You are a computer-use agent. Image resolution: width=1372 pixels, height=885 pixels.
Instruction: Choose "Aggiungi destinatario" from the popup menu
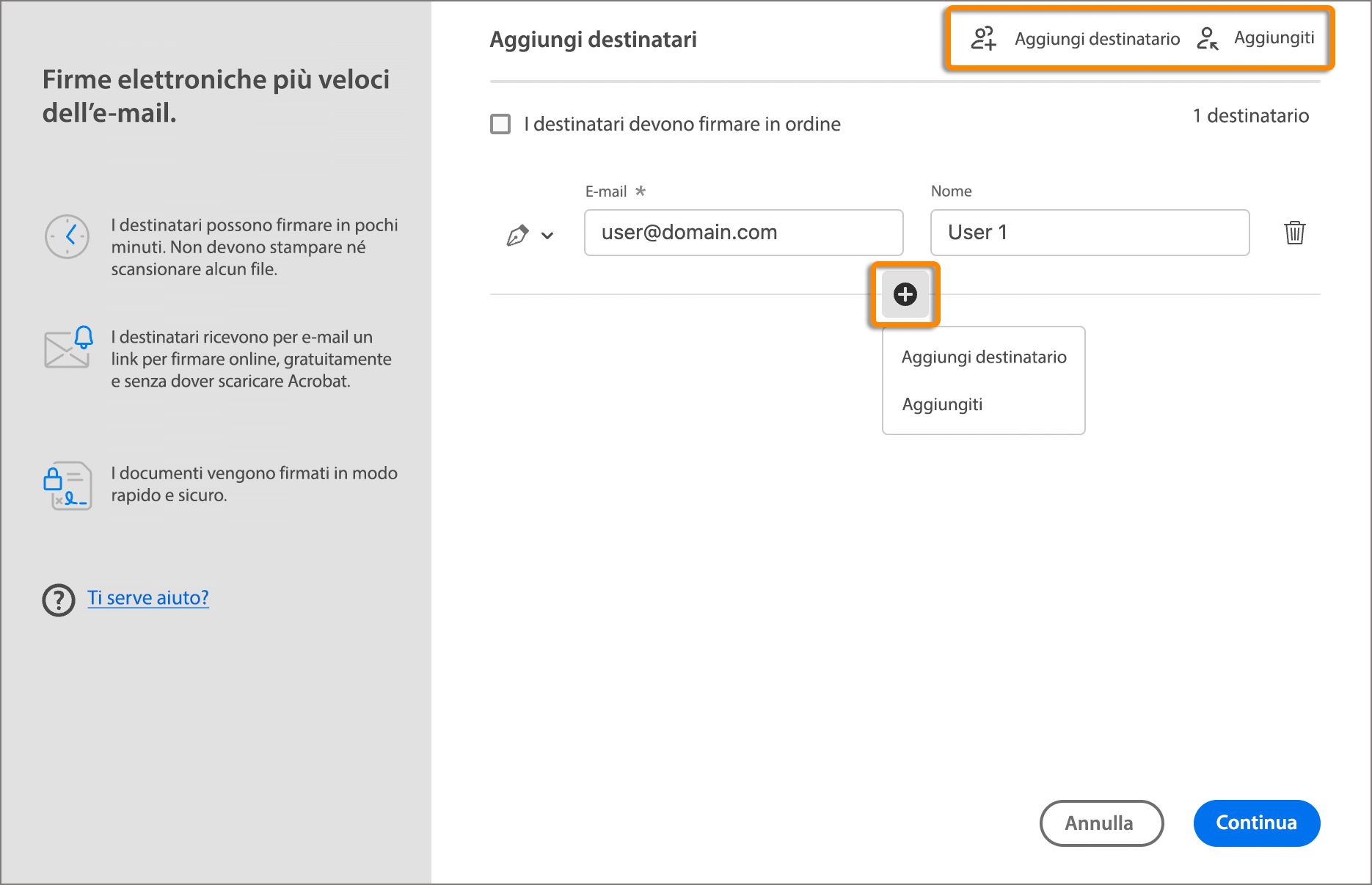[983, 357]
